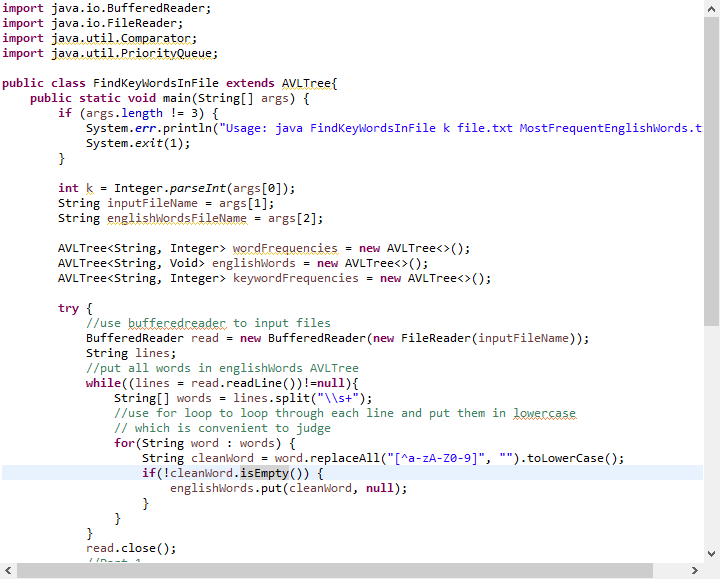720x579 pixels.
Task: Click the cleanWord variable declaration
Action: tap(222, 458)
